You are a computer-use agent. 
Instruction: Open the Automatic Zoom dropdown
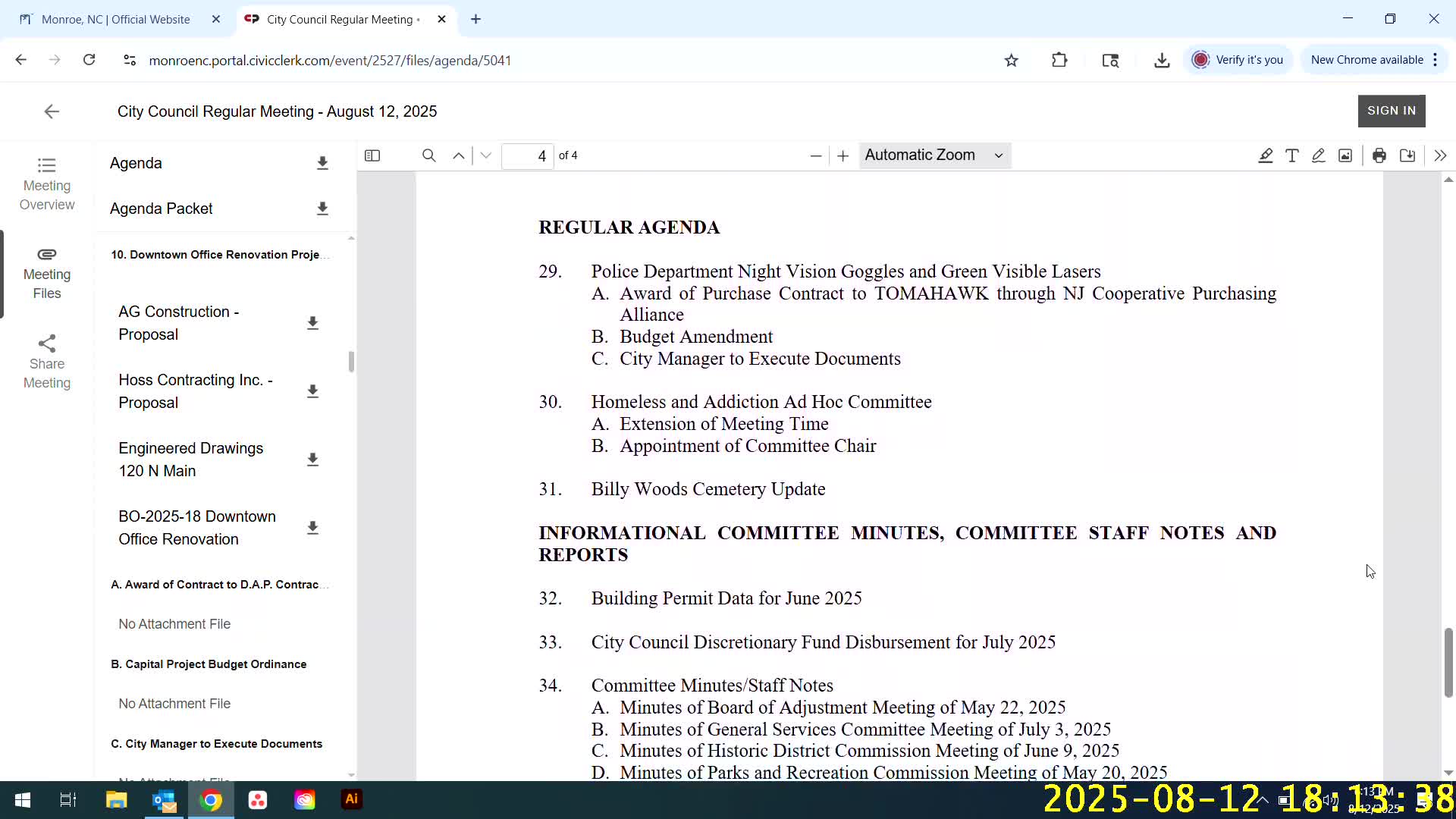pyautogui.click(x=934, y=155)
